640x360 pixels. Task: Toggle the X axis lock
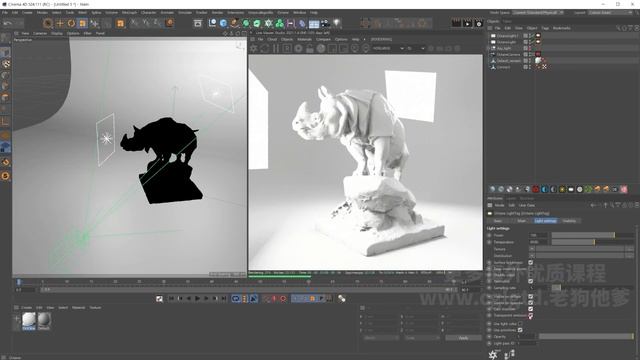point(135,23)
